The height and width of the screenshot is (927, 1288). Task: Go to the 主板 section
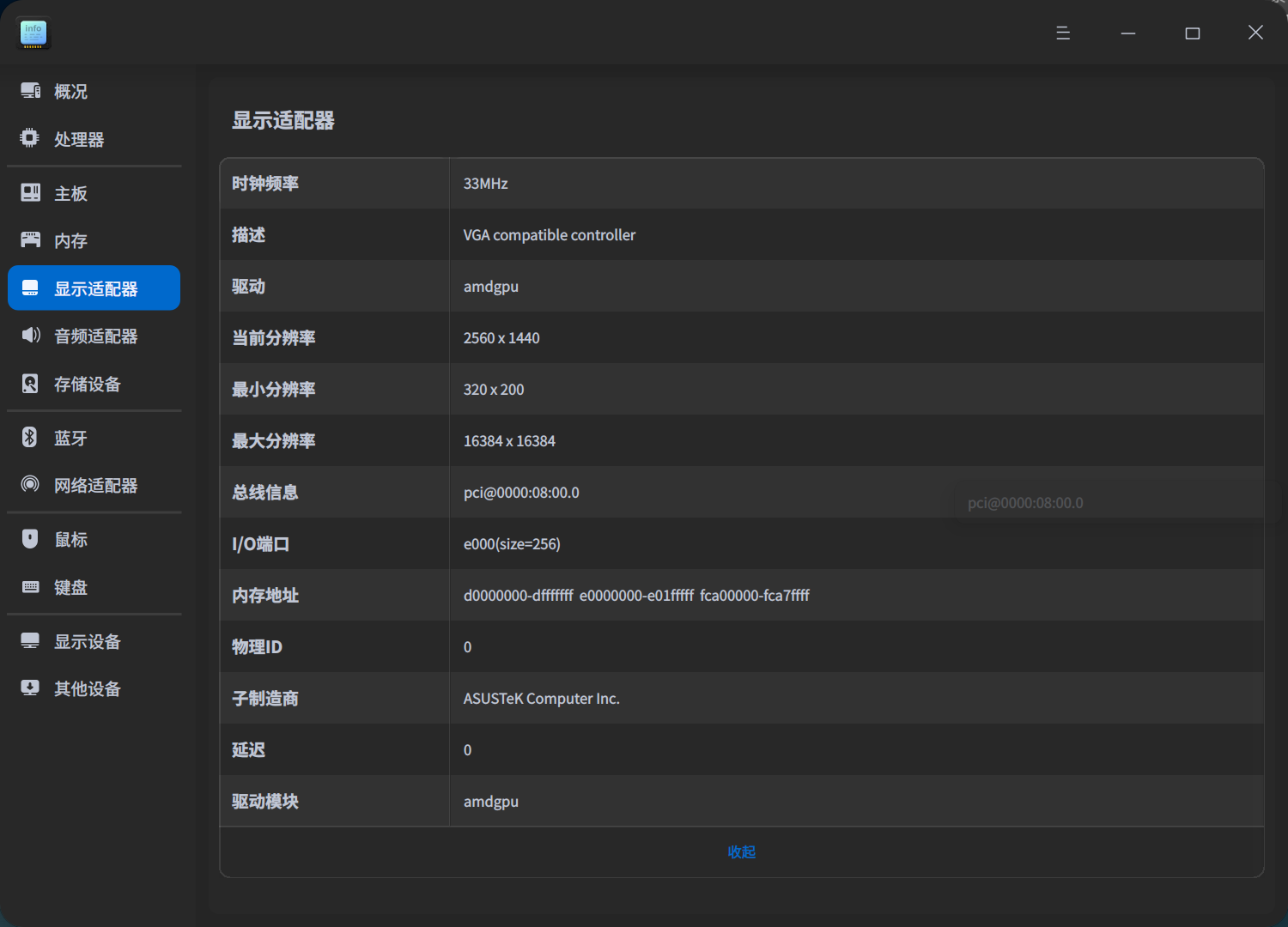pyautogui.click(x=94, y=193)
